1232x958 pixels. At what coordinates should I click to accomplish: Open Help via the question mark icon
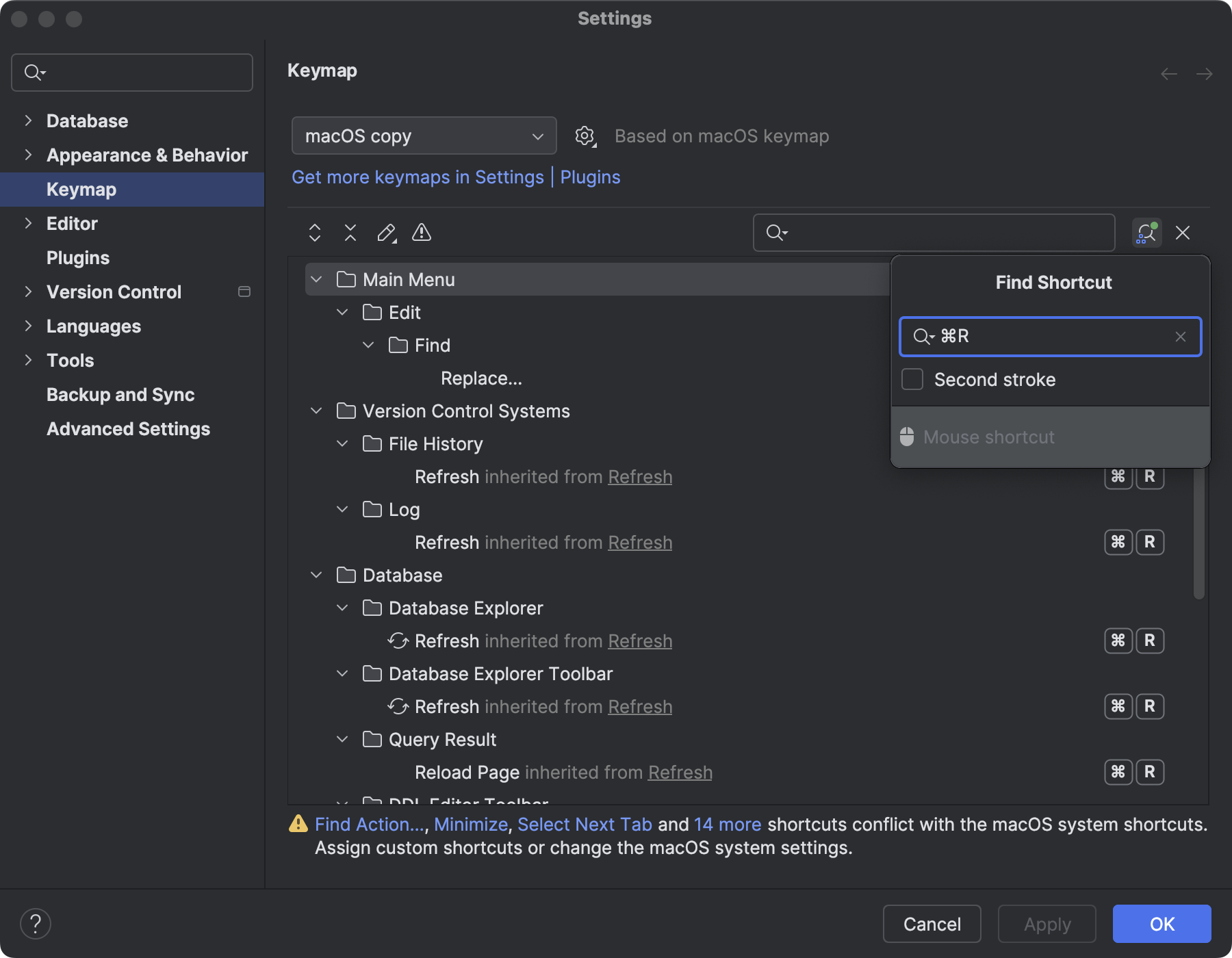(36, 923)
